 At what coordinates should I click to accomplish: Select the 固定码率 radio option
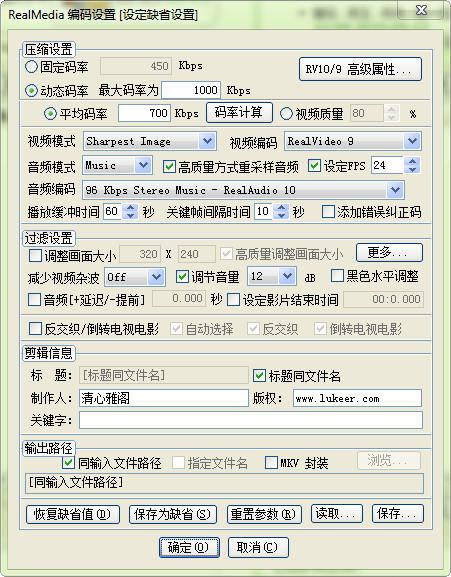pos(31,67)
